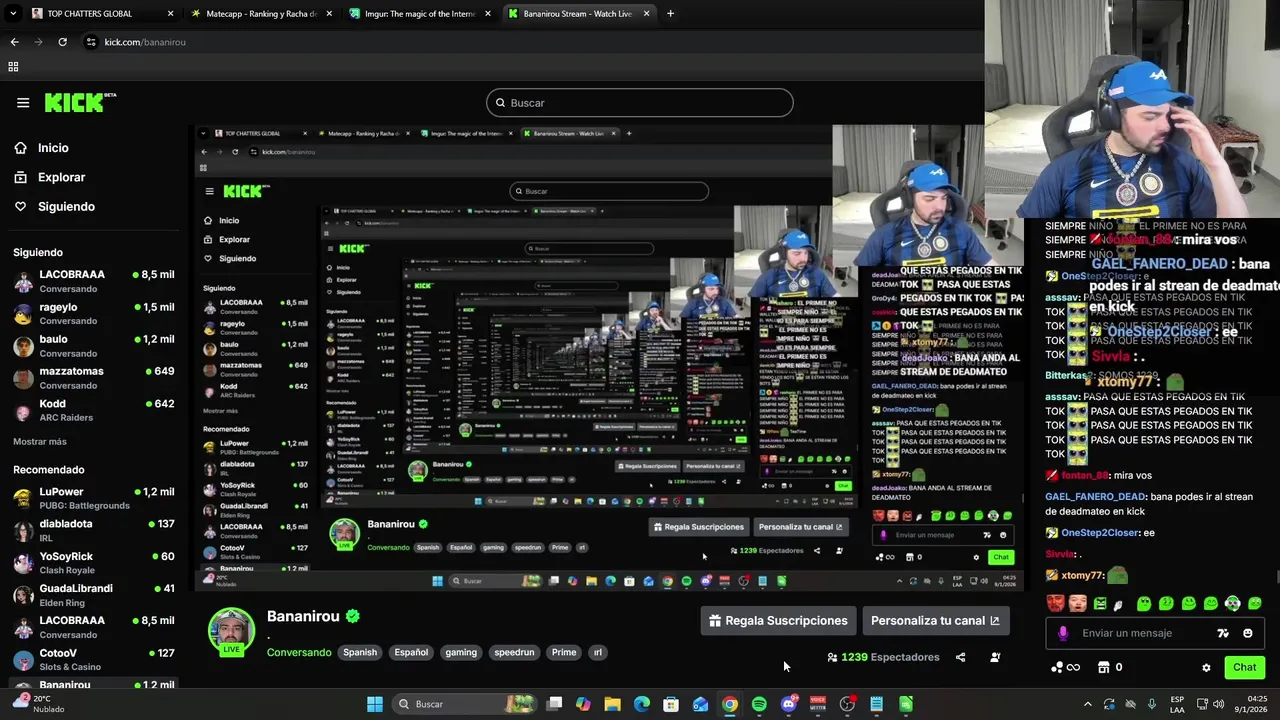The height and width of the screenshot is (720, 1280).
Task: Show hidden system tray icons chevron
Action: (x=1088, y=704)
